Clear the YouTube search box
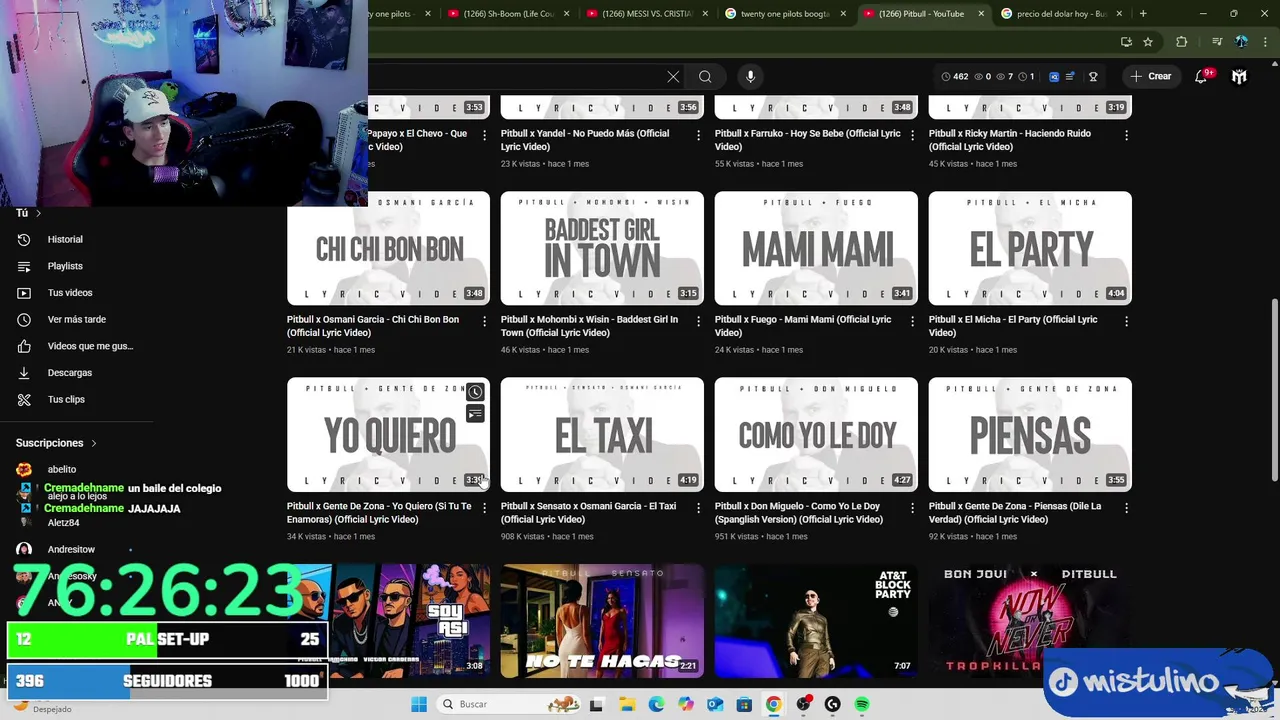1280x720 pixels. 673,76
